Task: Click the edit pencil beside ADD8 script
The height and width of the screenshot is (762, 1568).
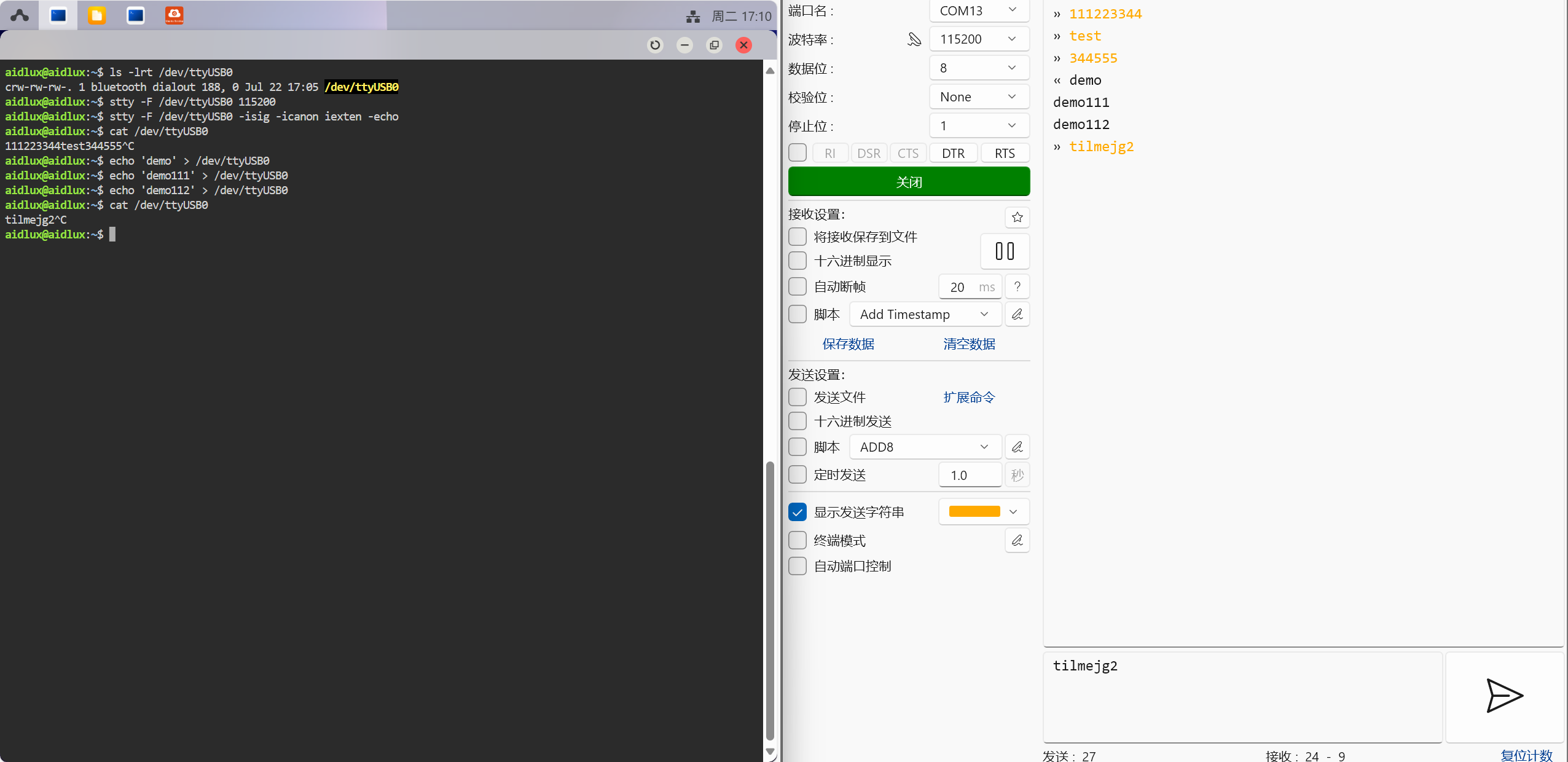Action: coord(1017,447)
